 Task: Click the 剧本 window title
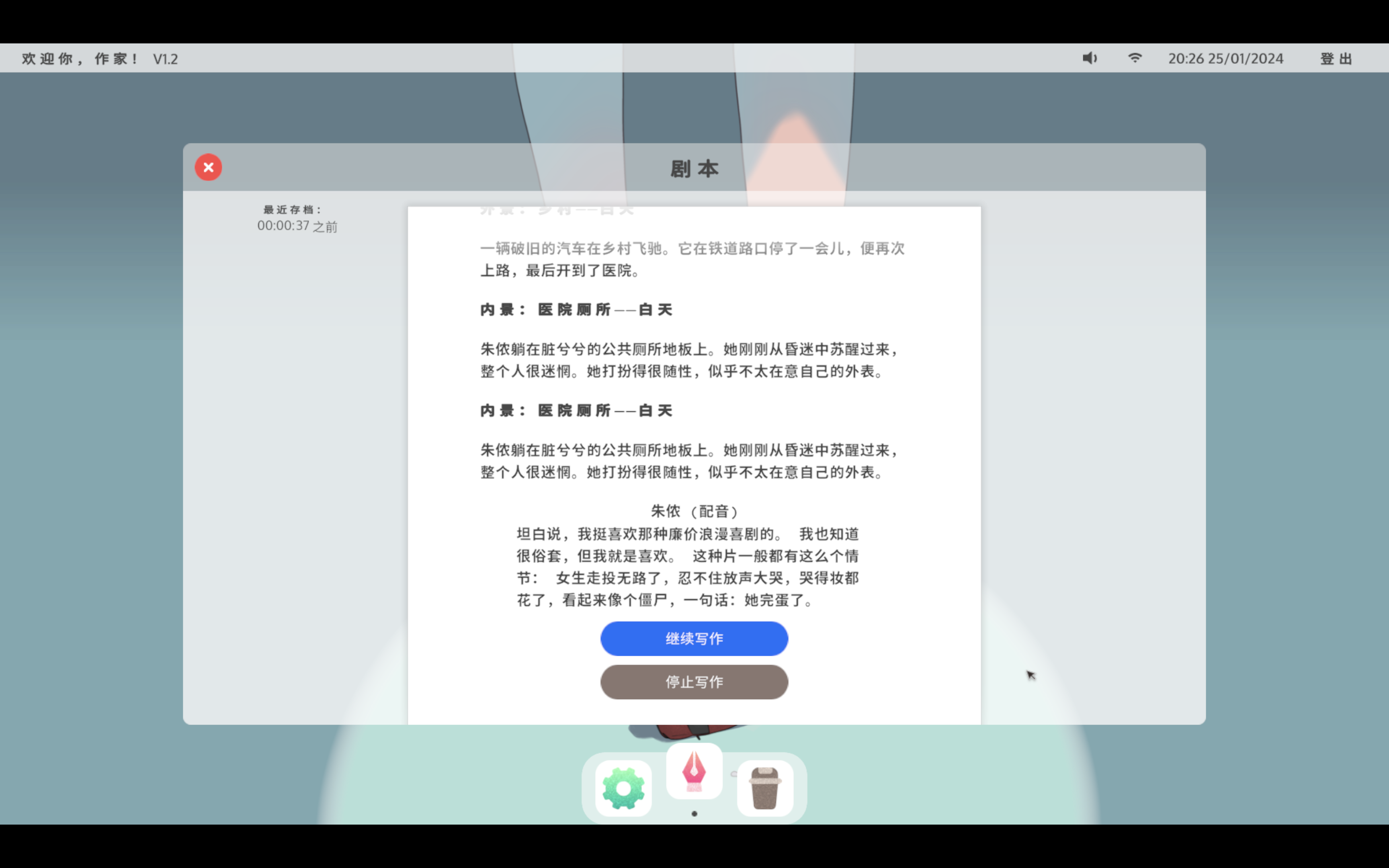[694, 169]
